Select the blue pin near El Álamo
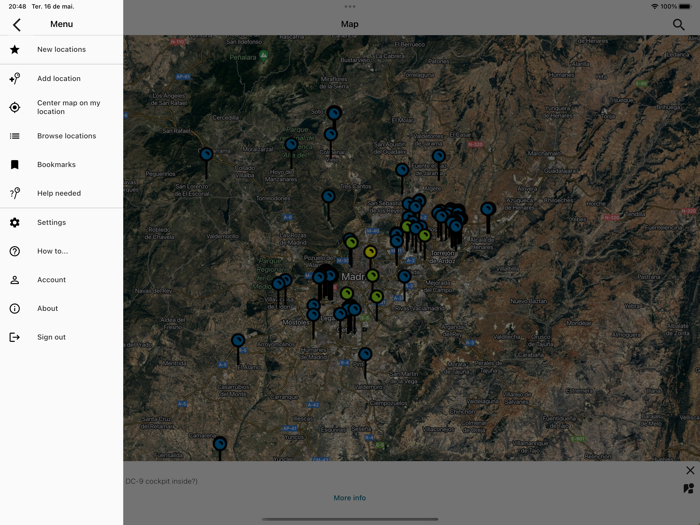The width and height of the screenshot is (700, 525). point(238,341)
